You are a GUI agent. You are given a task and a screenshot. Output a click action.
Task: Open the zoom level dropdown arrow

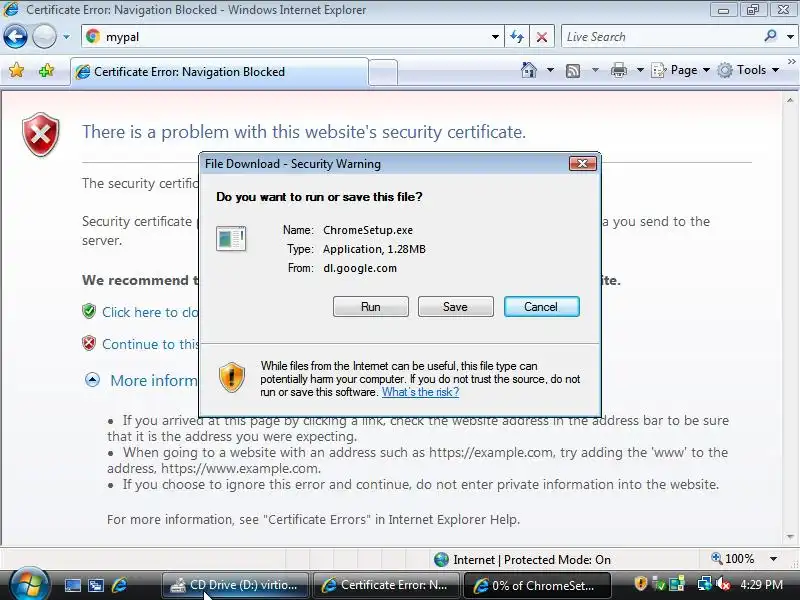773,559
